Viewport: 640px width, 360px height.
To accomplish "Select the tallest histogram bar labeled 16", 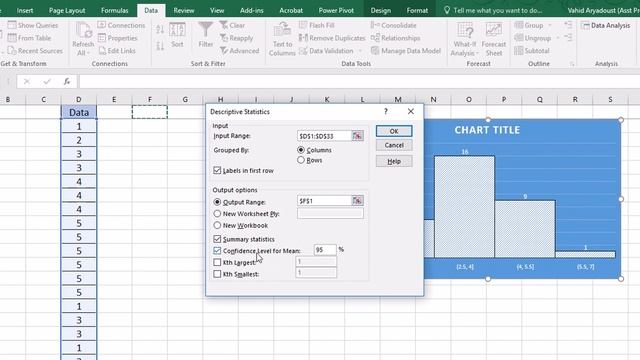I will [x=464, y=207].
